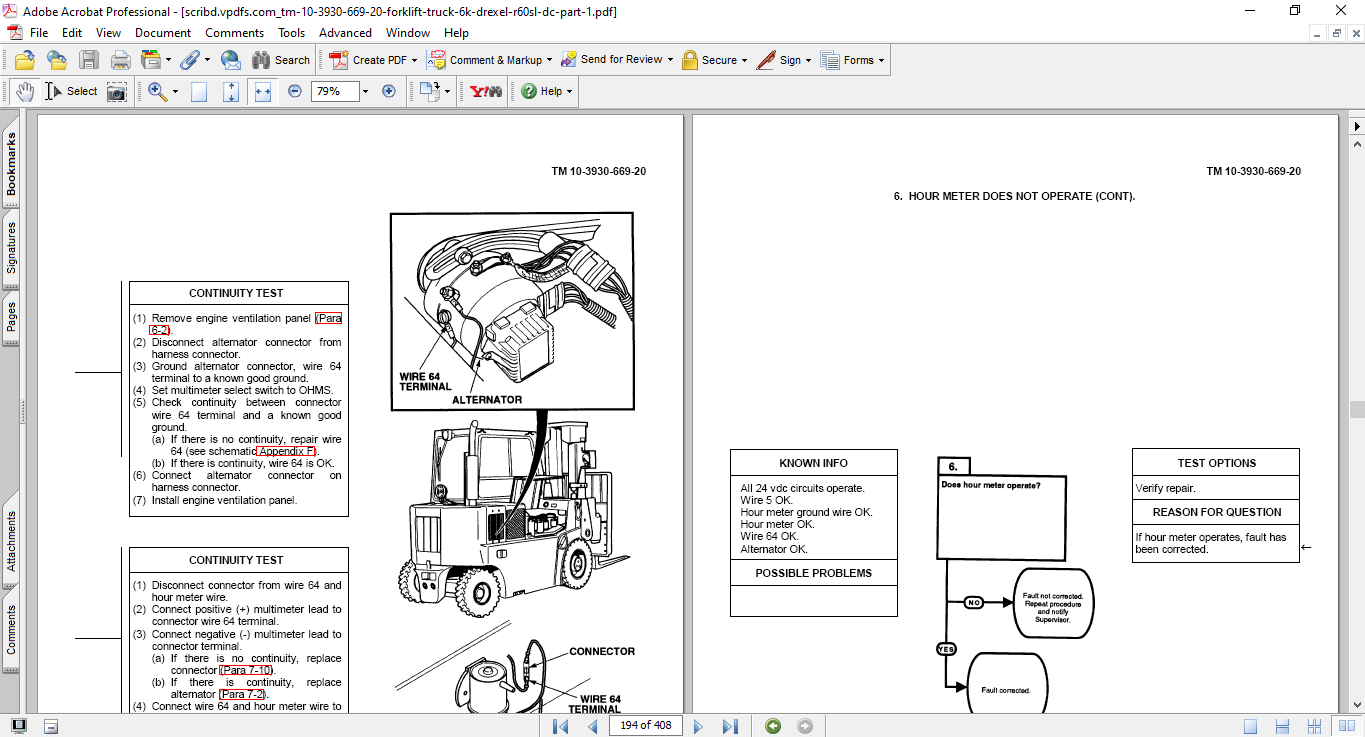Open the zoom percentage dropdown arrow
The width and height of the screenshot is (1365, 737).
(x=365, y=91)
